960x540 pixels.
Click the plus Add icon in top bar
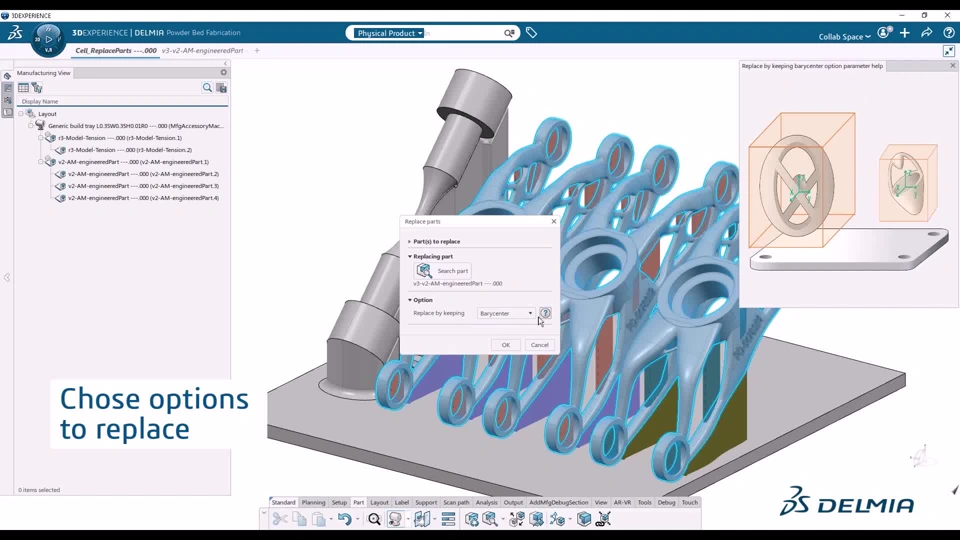coord(905,32)
